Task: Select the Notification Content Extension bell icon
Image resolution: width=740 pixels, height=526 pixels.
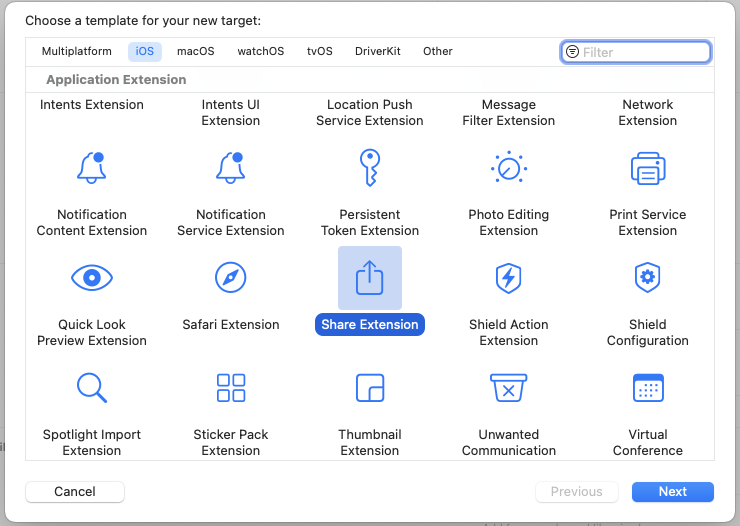Action: click(92, 168)
